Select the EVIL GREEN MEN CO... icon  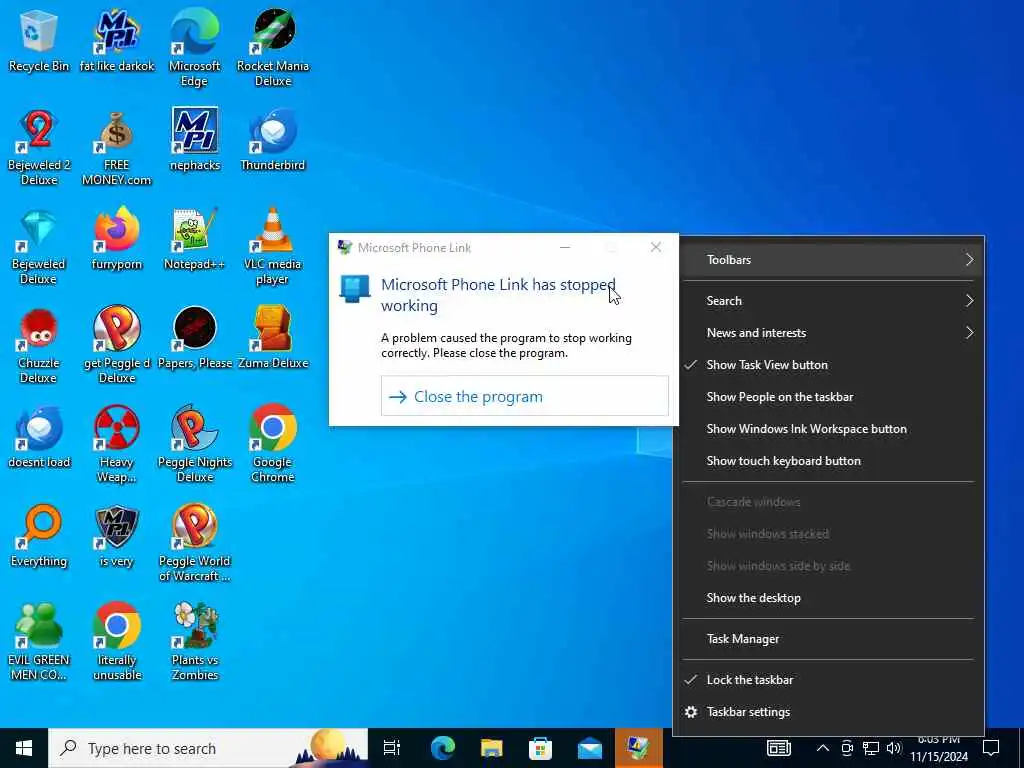(39, 641)
